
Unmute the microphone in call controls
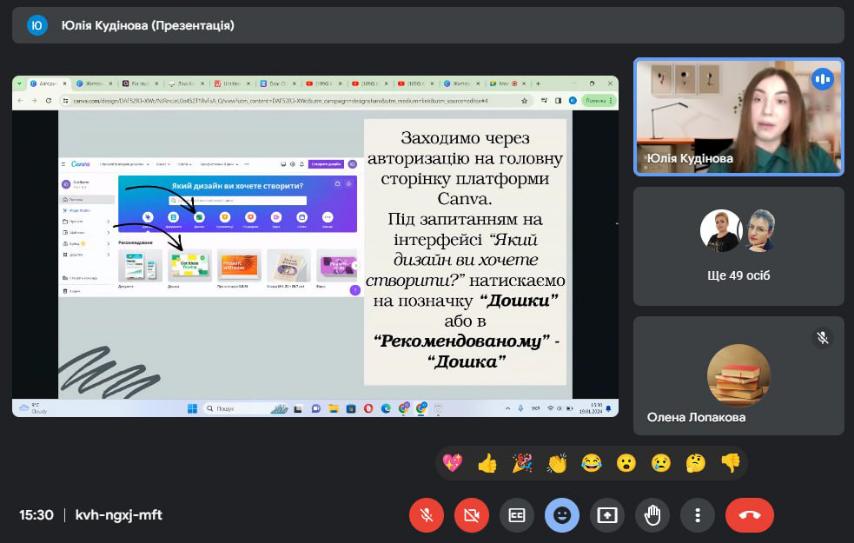(426, 515)
